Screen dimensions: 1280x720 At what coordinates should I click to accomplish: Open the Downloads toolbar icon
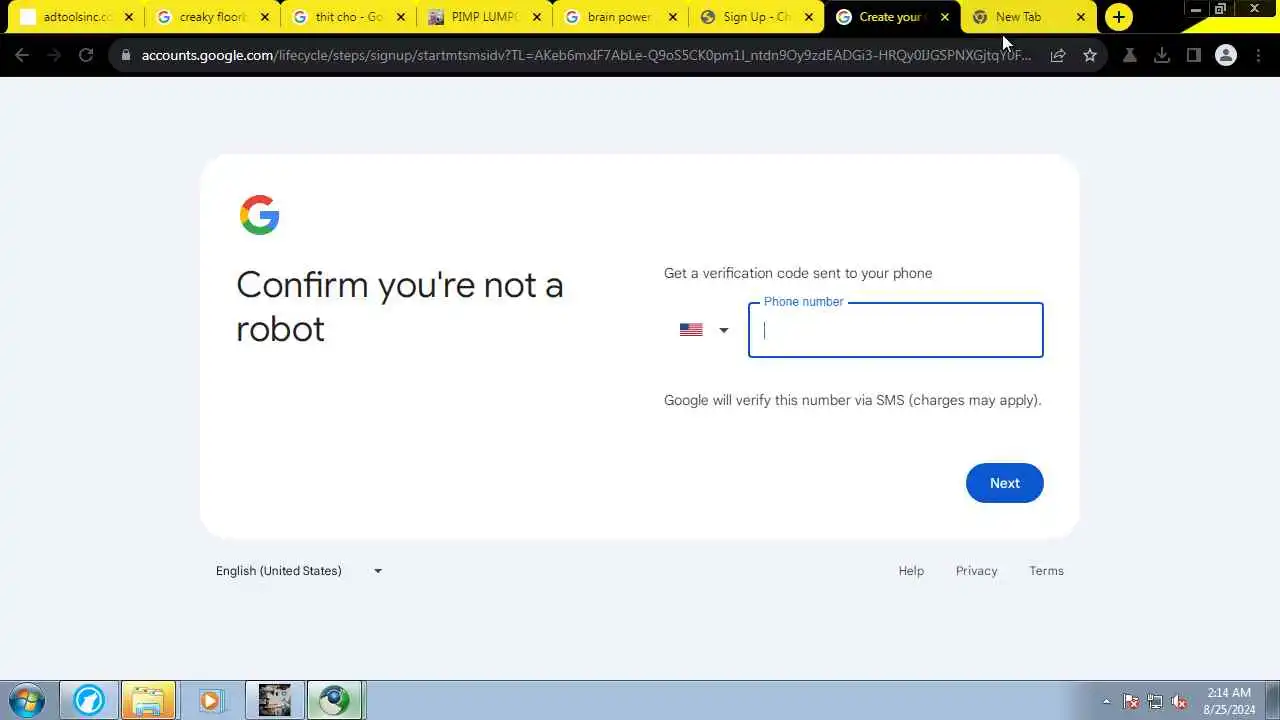tap(1161, 55)
